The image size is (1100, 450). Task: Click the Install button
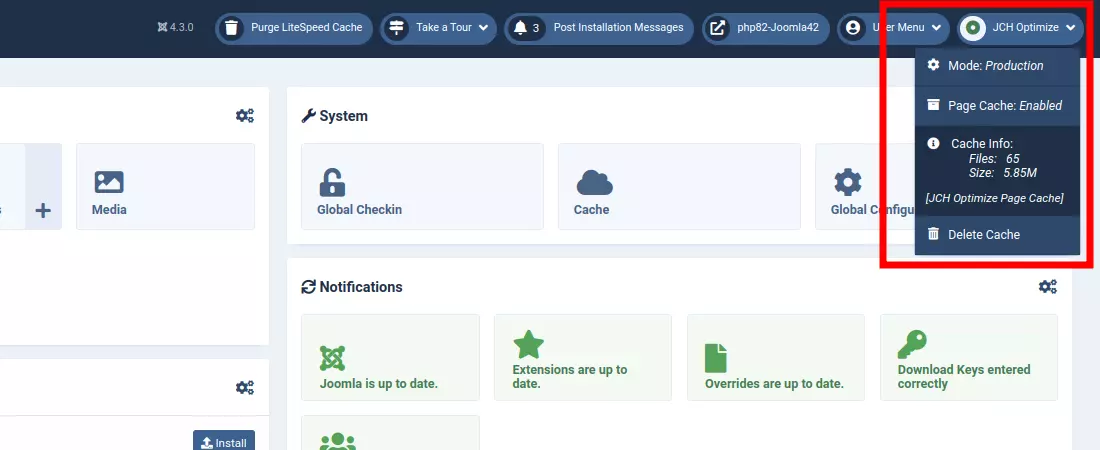click(224, 441)
